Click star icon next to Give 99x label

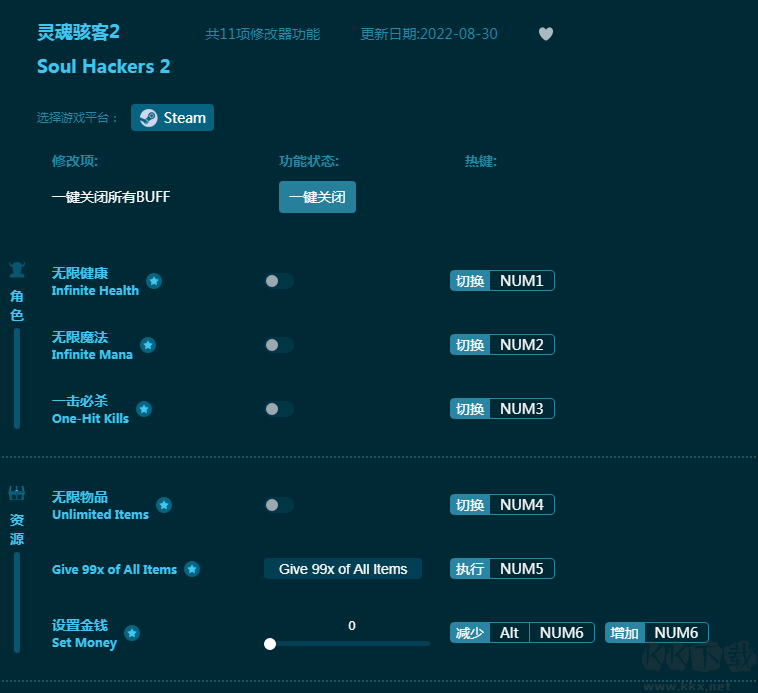[x=192, y=569]
